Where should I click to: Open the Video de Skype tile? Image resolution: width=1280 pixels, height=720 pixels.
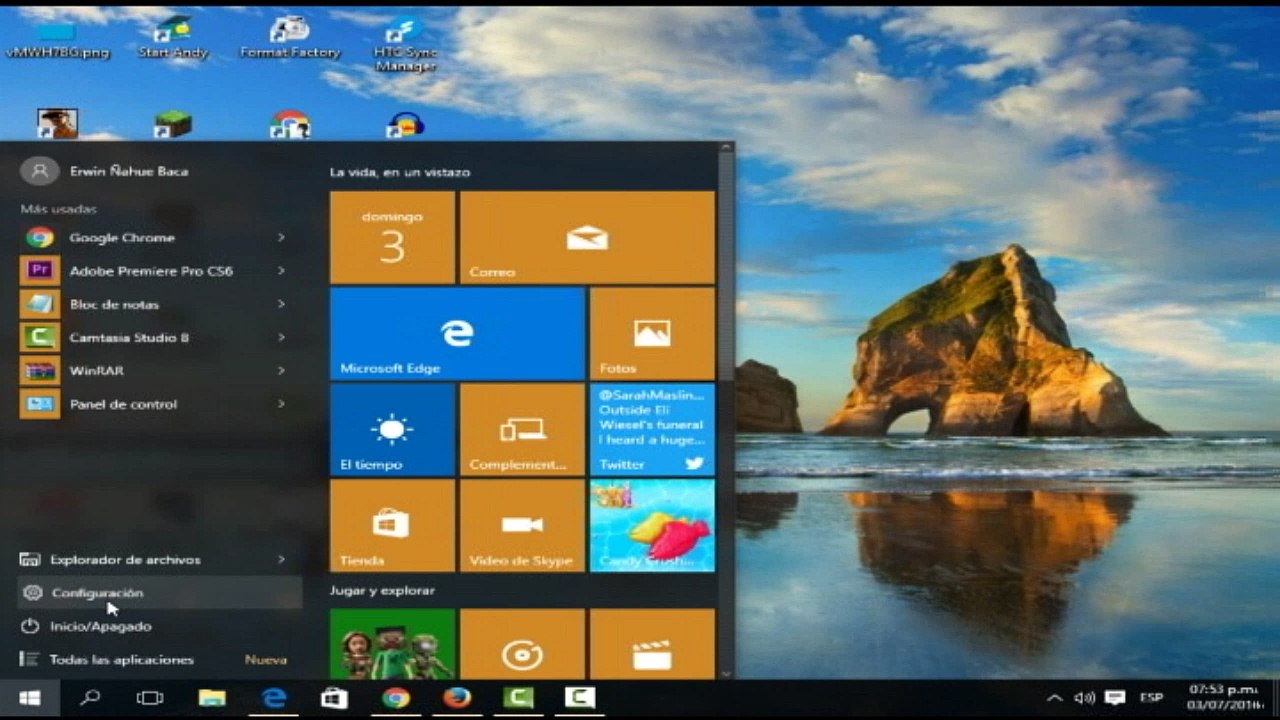[522, 526]
